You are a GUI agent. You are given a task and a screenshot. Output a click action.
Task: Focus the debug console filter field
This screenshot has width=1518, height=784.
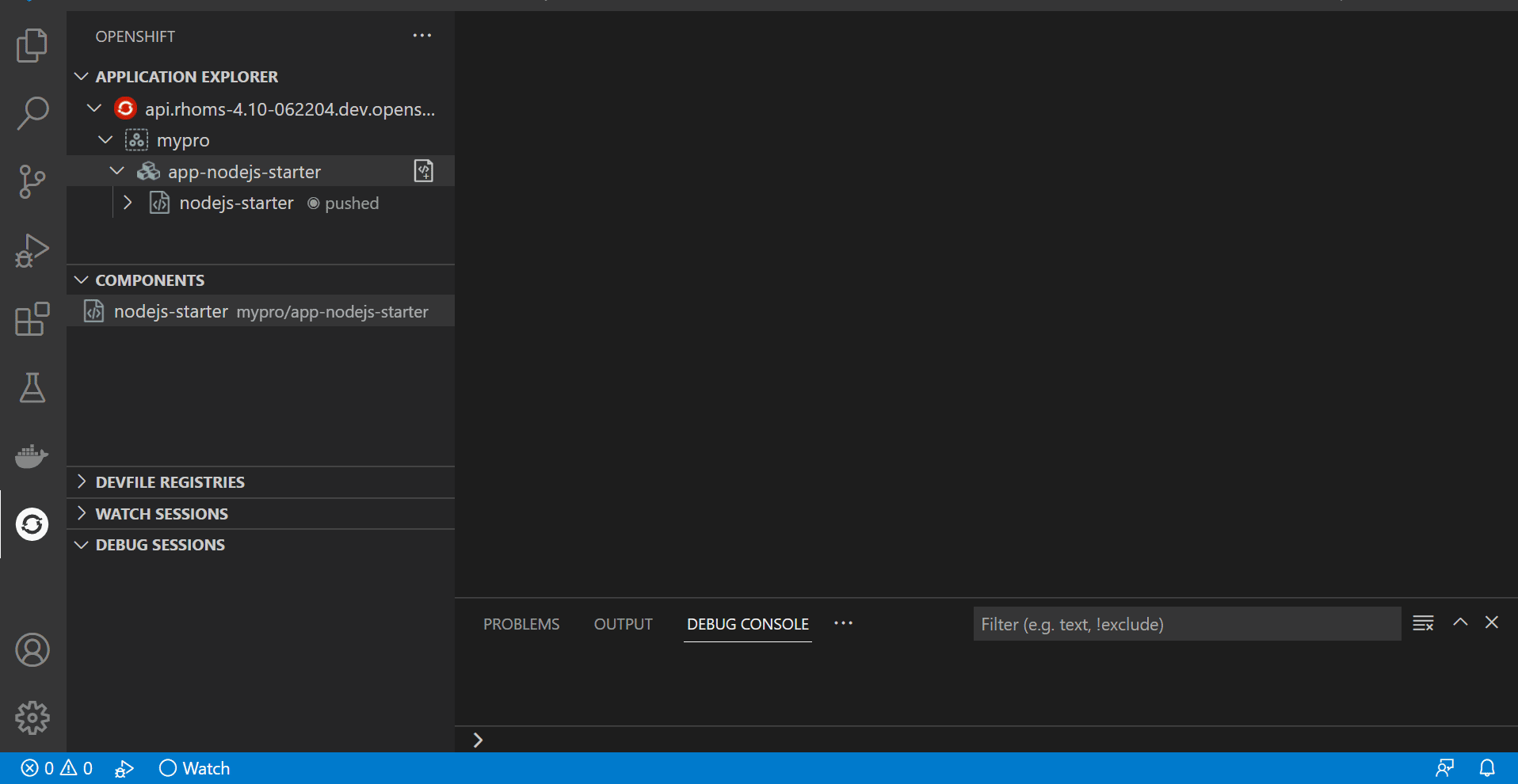click(1187, 624)
